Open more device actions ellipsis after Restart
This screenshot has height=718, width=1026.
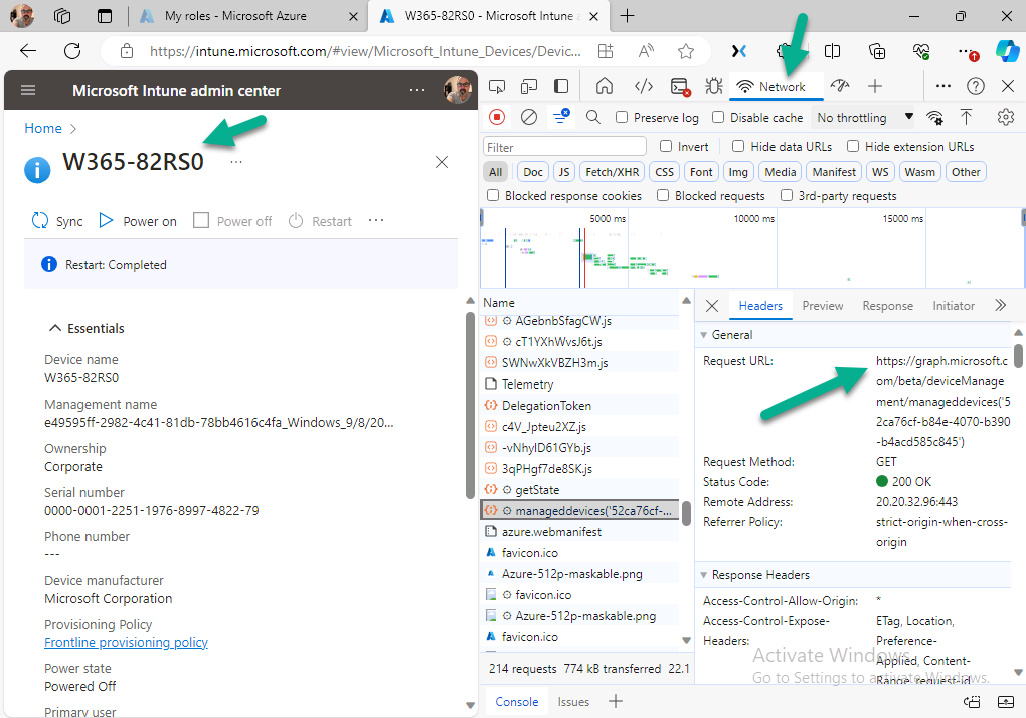point(376,221)
